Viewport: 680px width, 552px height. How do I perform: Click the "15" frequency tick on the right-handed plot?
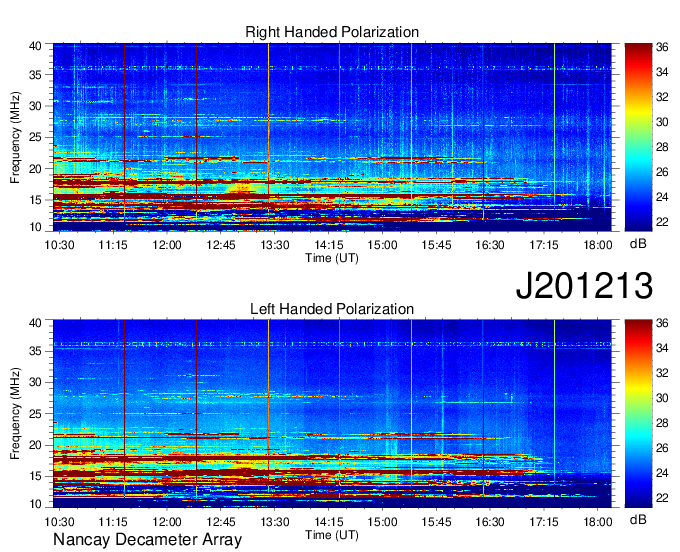point(35,200)
